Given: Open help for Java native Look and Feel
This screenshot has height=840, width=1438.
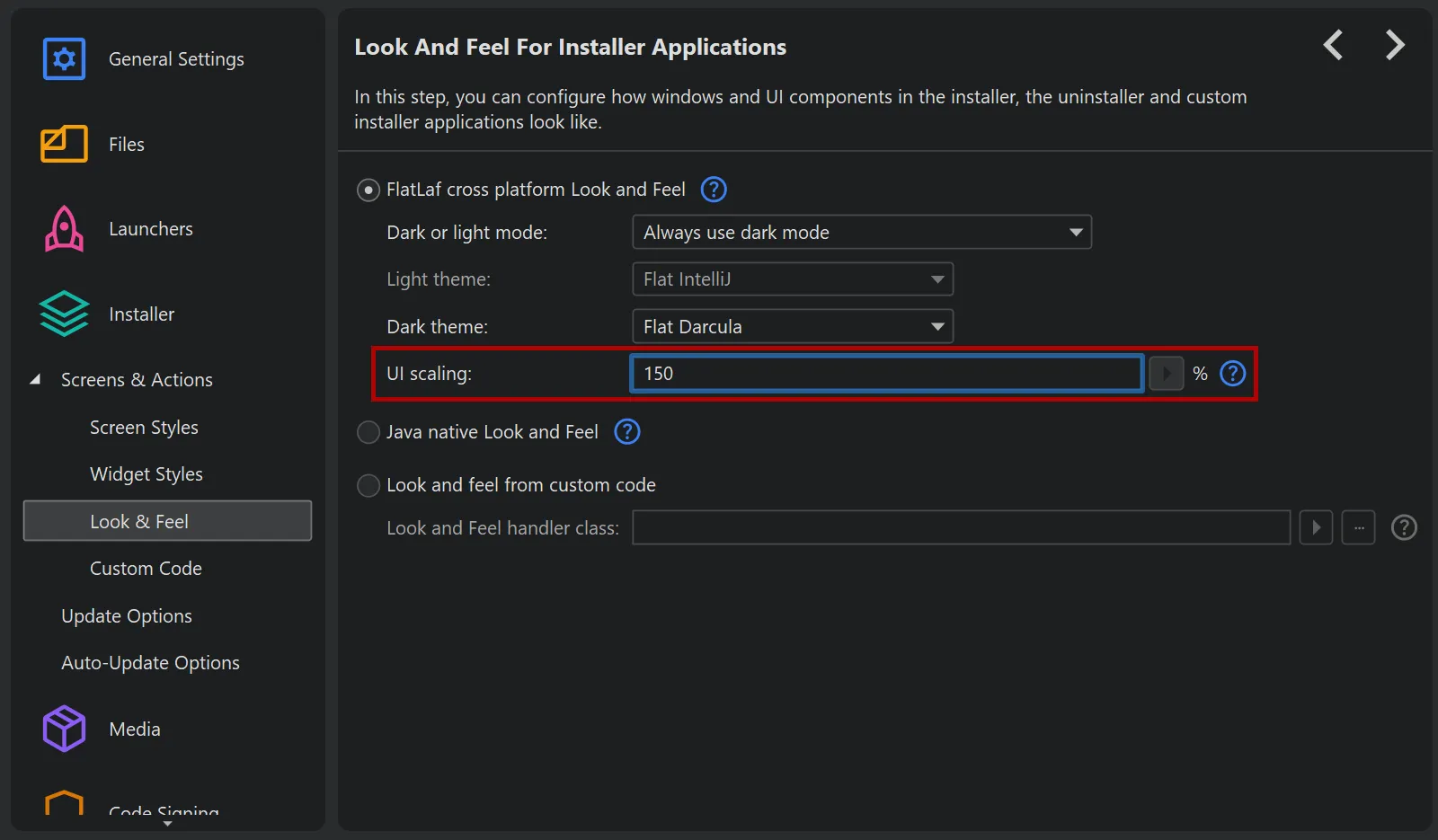Looking at the screenshot, I should (626, 432).
